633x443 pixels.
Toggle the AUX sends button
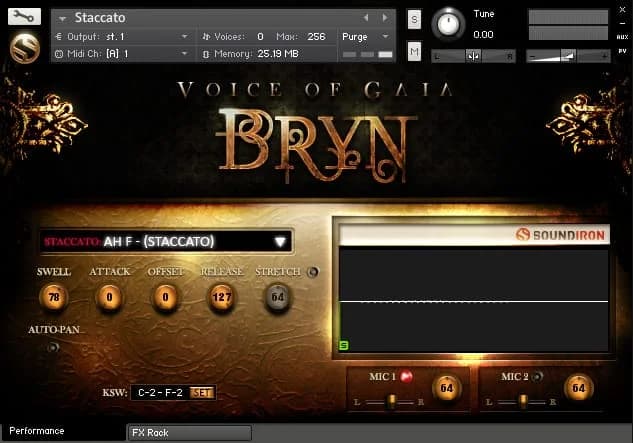tap(622, 37)
